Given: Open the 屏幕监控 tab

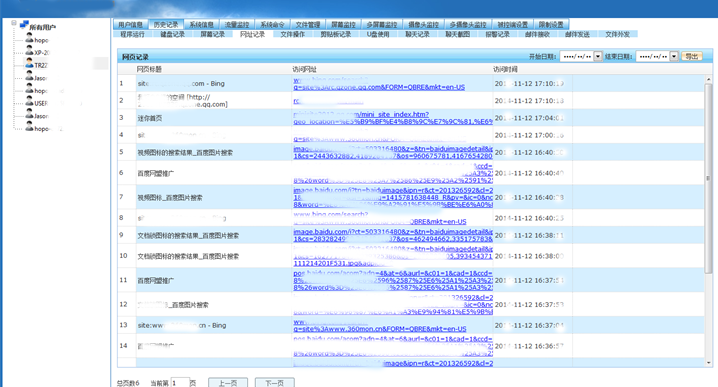Looking at the screenshot, I should (343, 25).
